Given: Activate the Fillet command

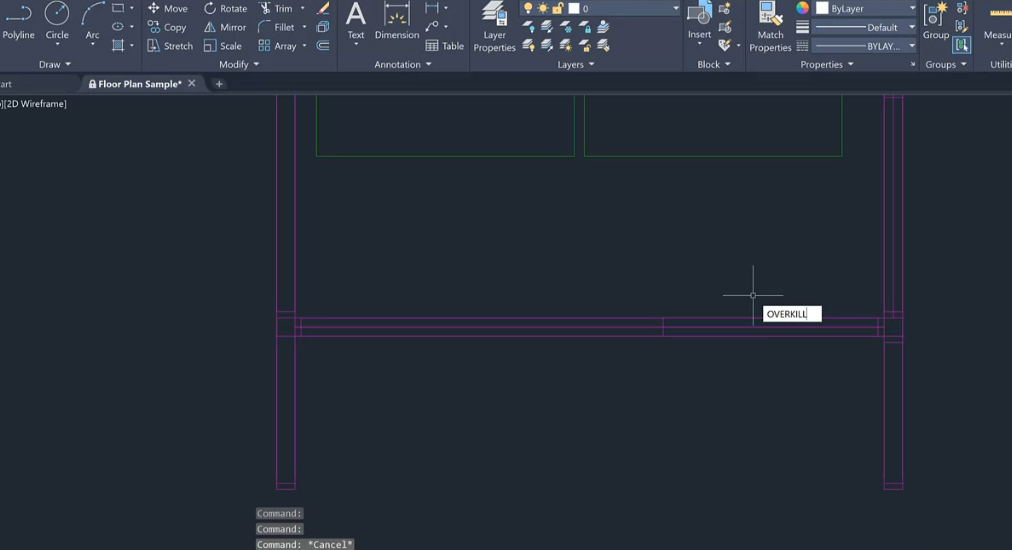Looking at the screenshot, I should point(276,27).
